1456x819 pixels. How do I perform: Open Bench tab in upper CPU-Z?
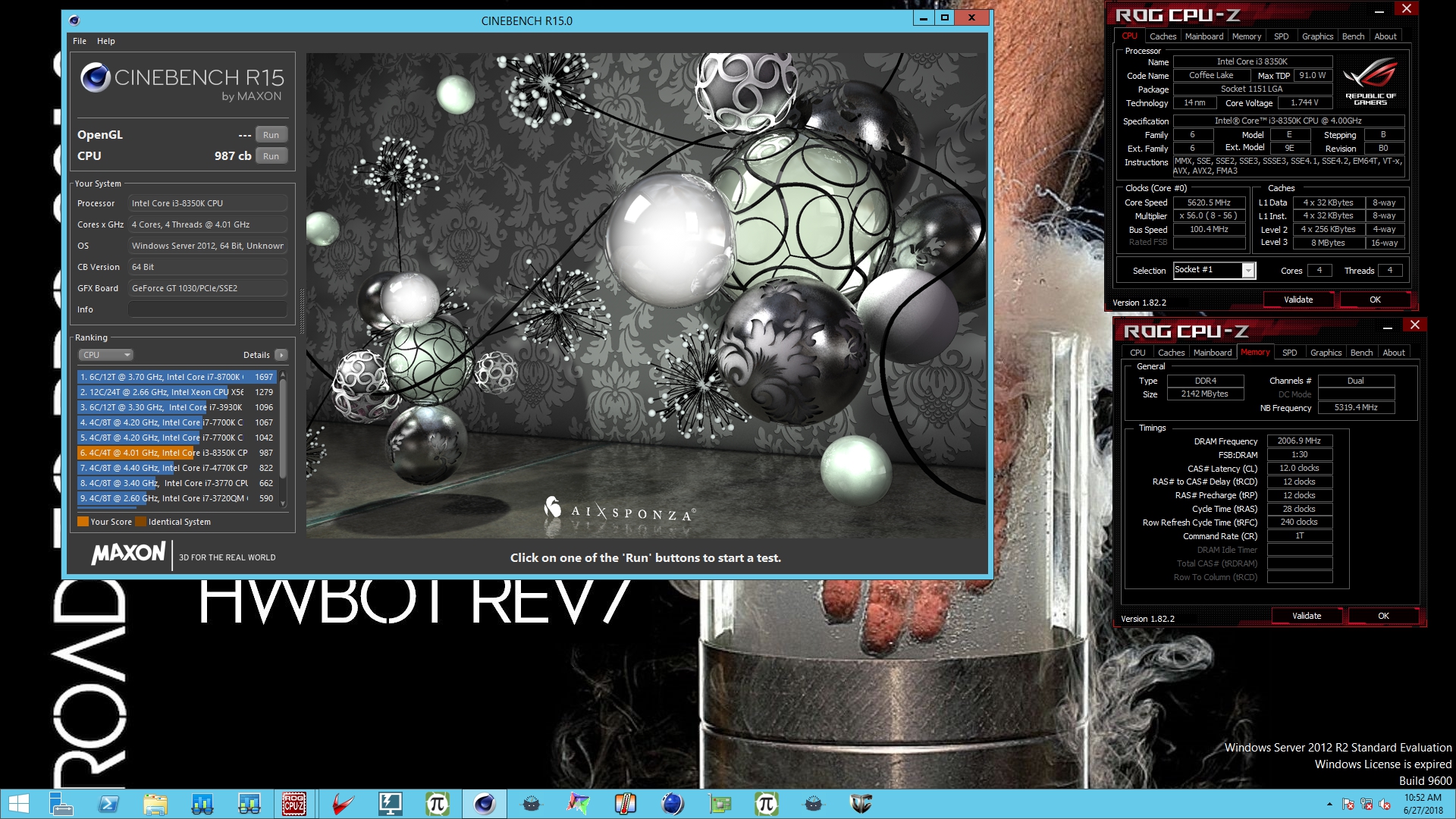coord(1353,36)
